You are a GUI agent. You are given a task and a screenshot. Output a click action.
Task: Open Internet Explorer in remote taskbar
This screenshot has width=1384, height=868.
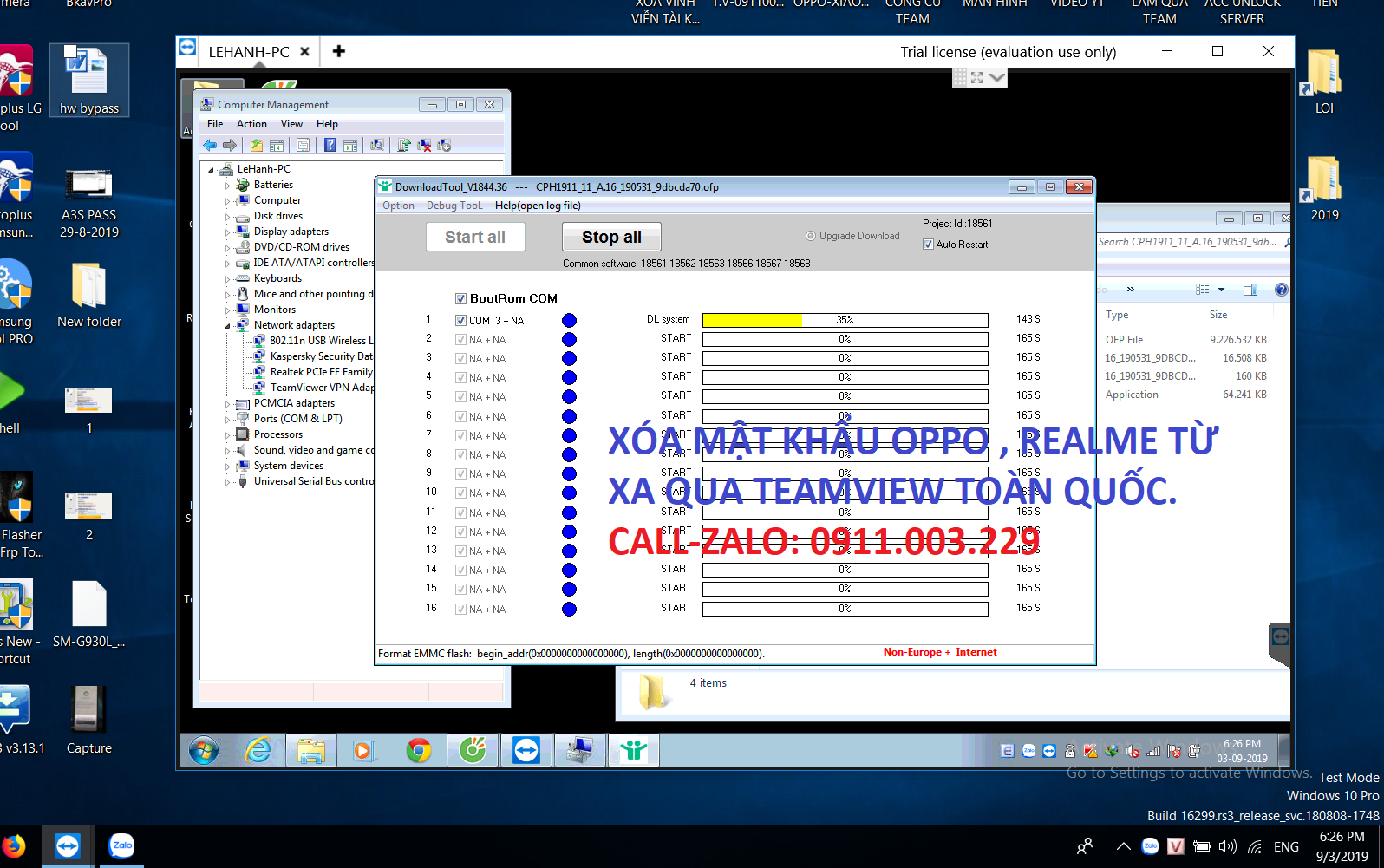pos(258,750)
